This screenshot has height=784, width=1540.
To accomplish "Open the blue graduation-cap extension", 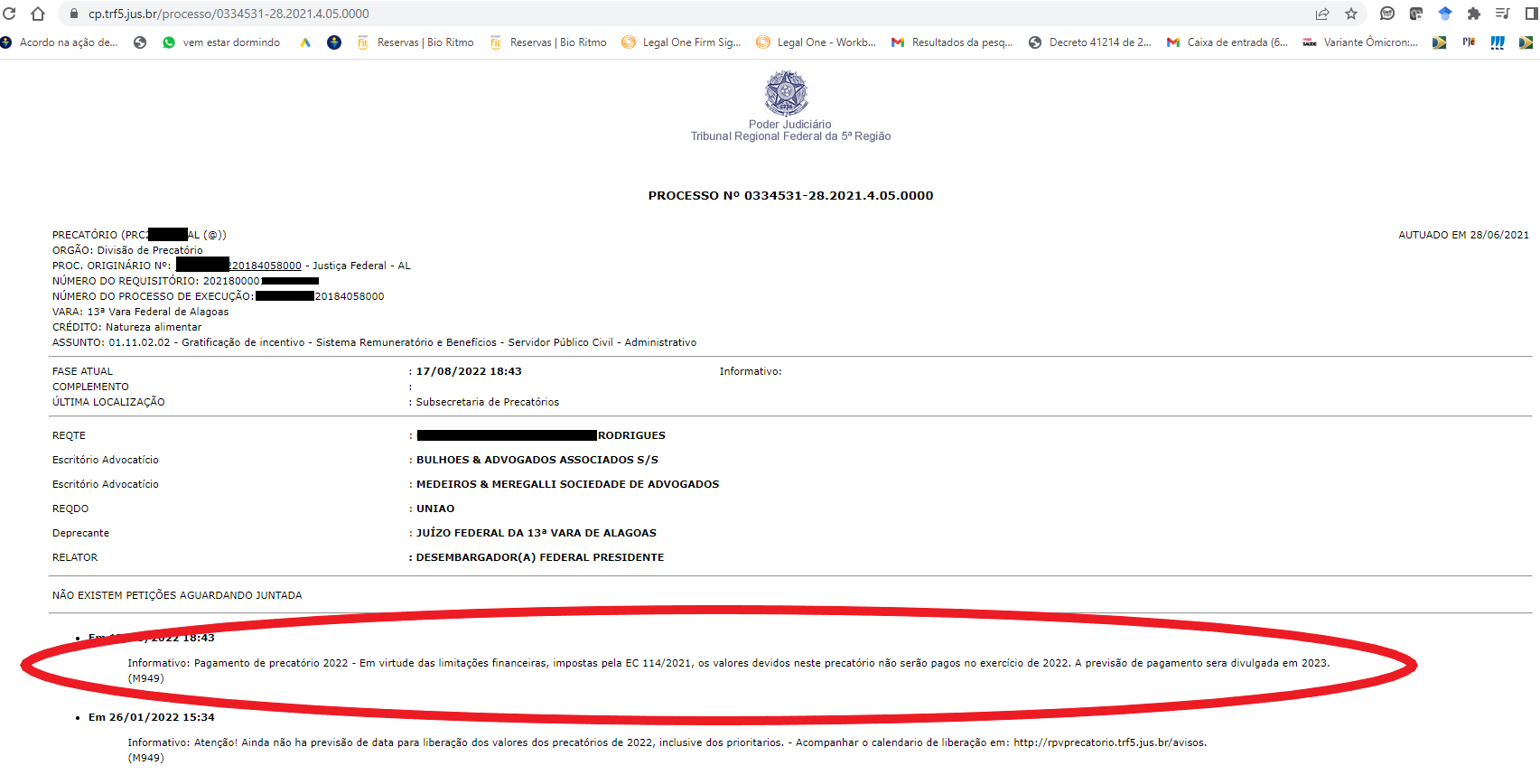I will (1445, 14).
